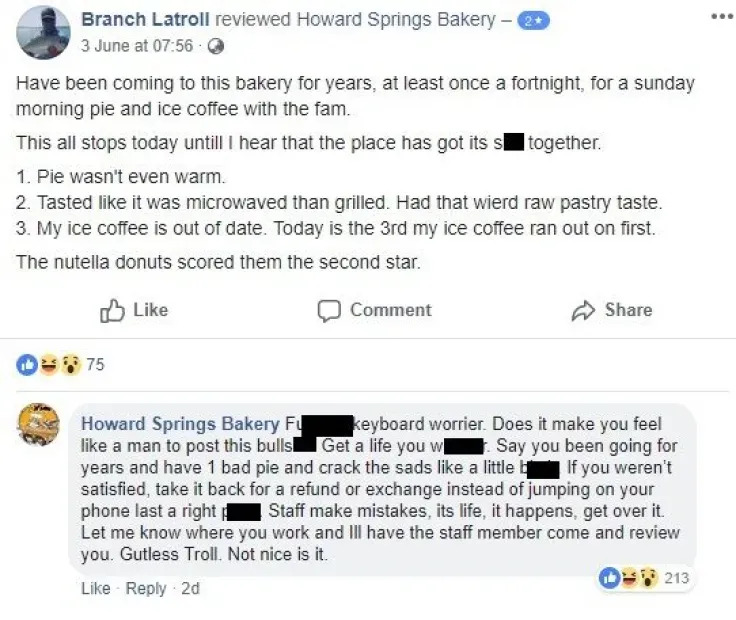Click the 3 June at 07:56 timestamp

[138, 46]
